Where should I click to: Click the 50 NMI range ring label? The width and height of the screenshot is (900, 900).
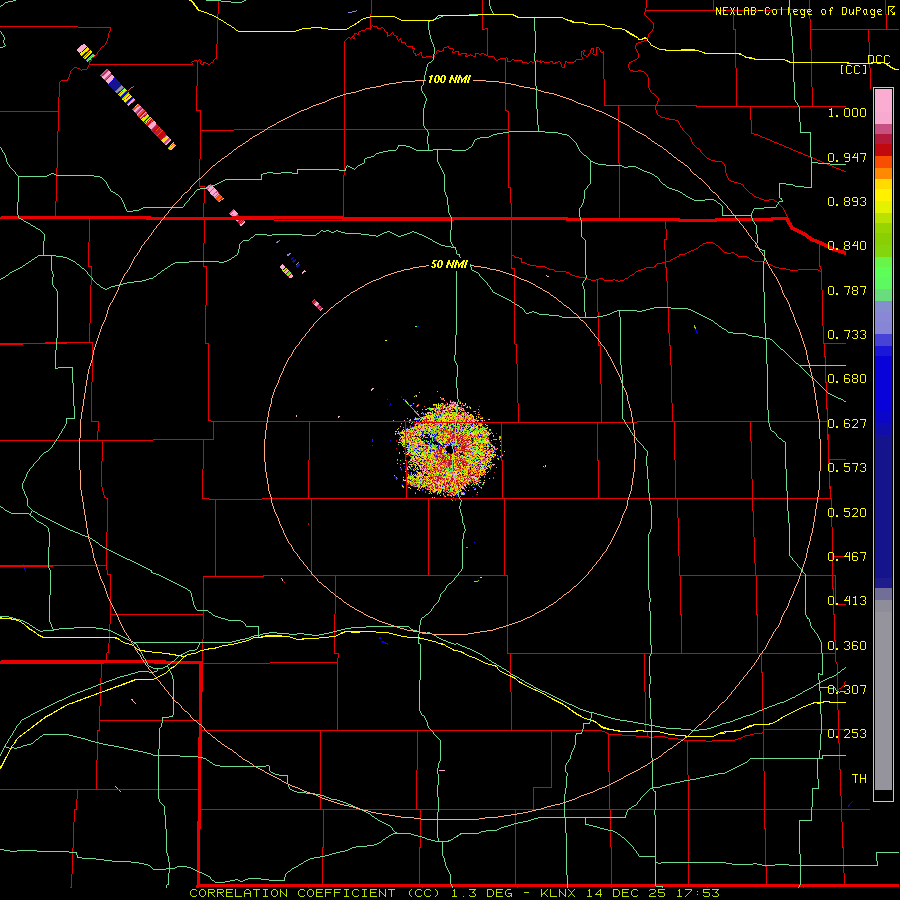click(449, 264)
